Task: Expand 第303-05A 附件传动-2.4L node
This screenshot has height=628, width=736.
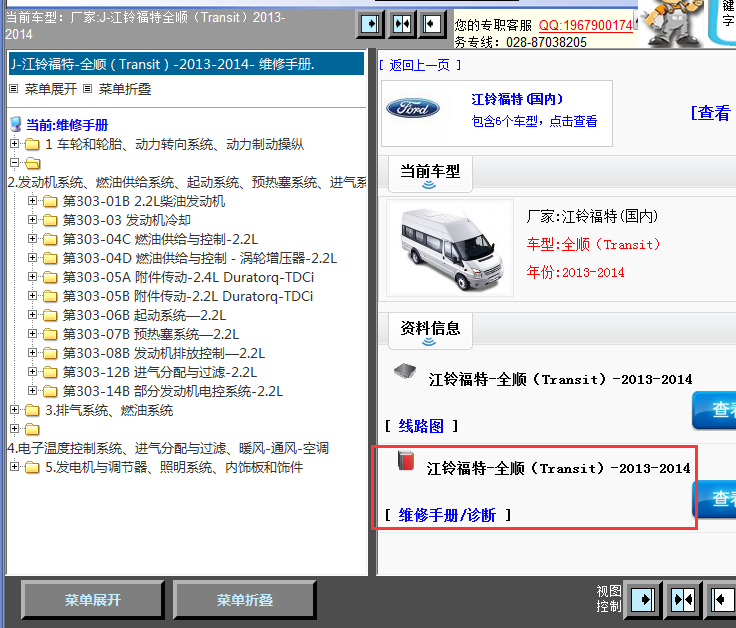Action: click(x=32, y=277)
